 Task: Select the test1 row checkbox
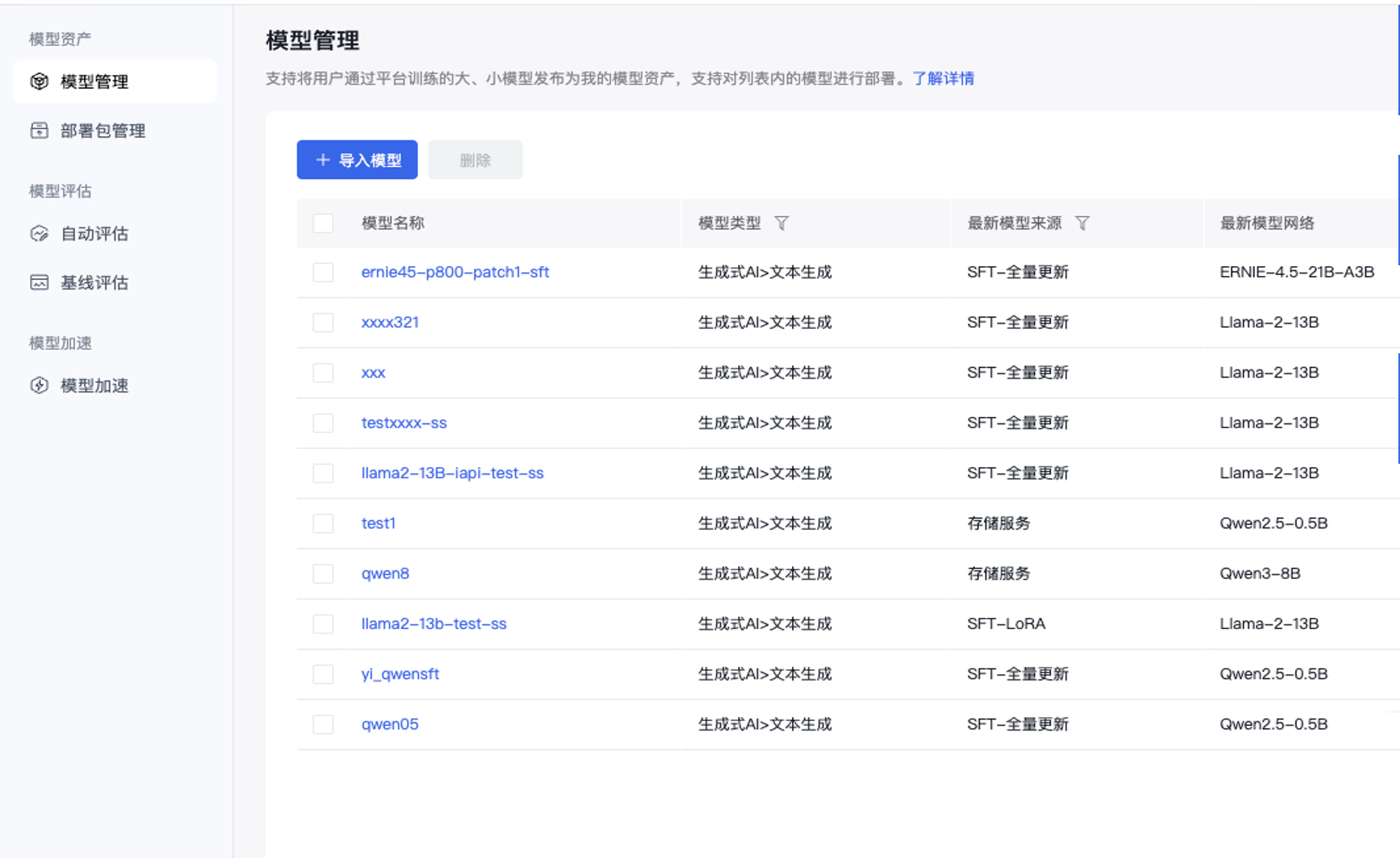323,523
